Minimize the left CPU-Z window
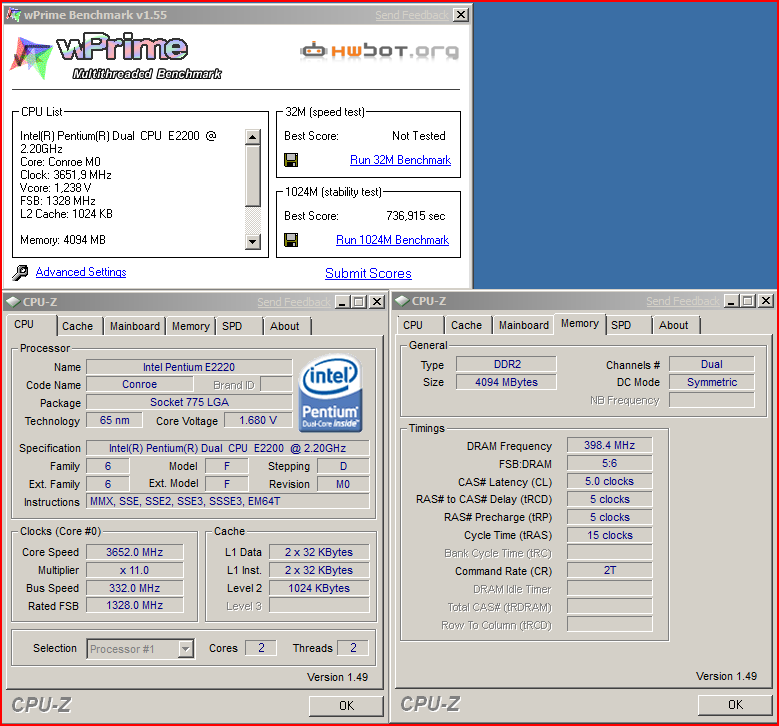This screenshot has width=779, height=726. click(x=342, y=302)
